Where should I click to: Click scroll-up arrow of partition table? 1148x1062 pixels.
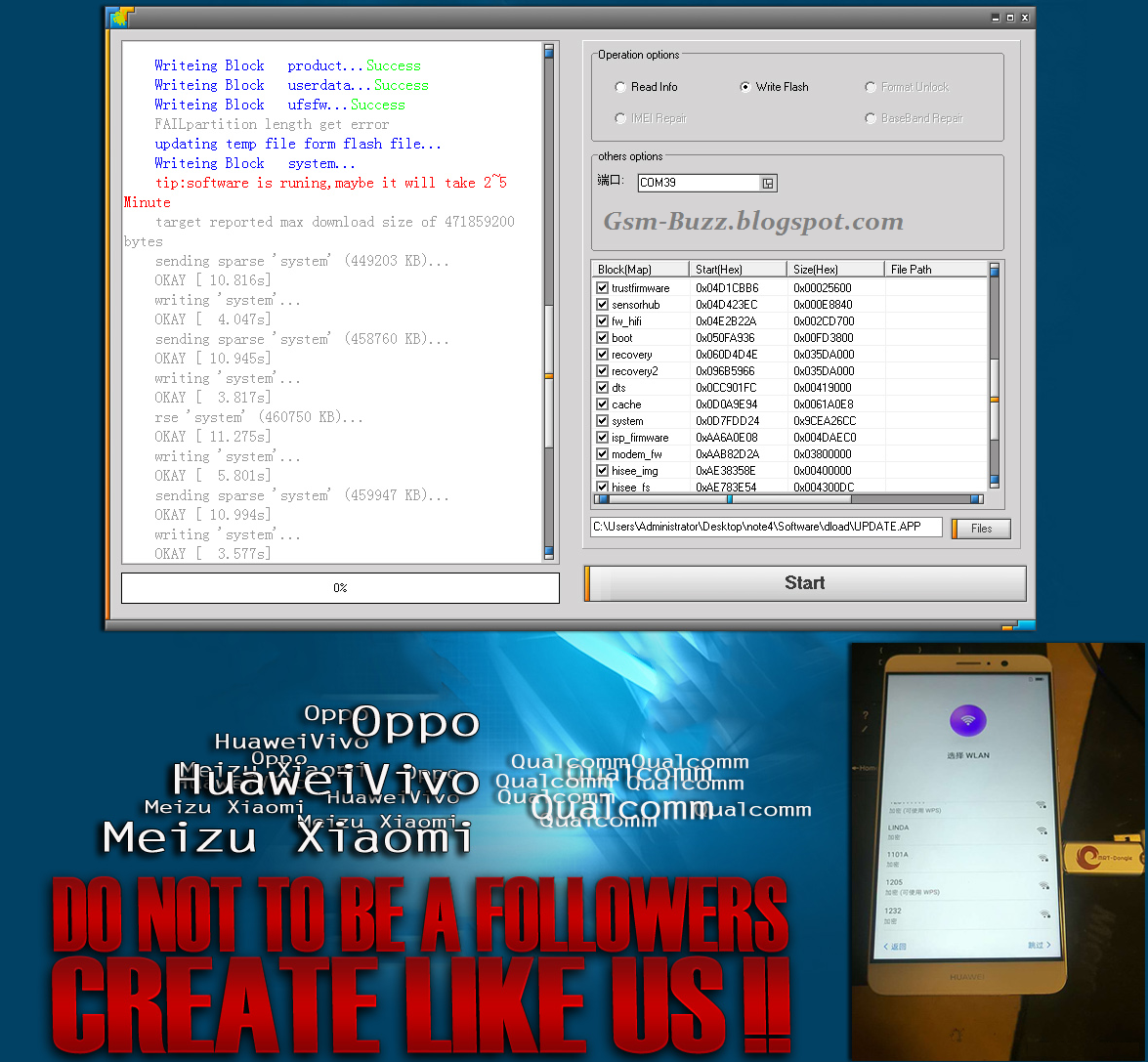995,270
